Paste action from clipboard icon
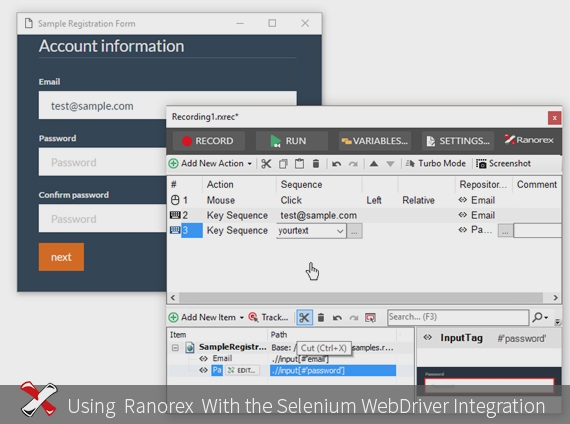 [x=299, y=164]
